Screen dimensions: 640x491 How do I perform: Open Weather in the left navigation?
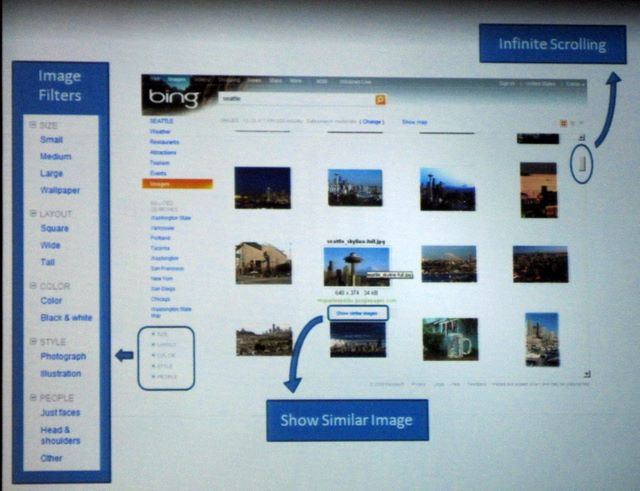pos(161,131)
